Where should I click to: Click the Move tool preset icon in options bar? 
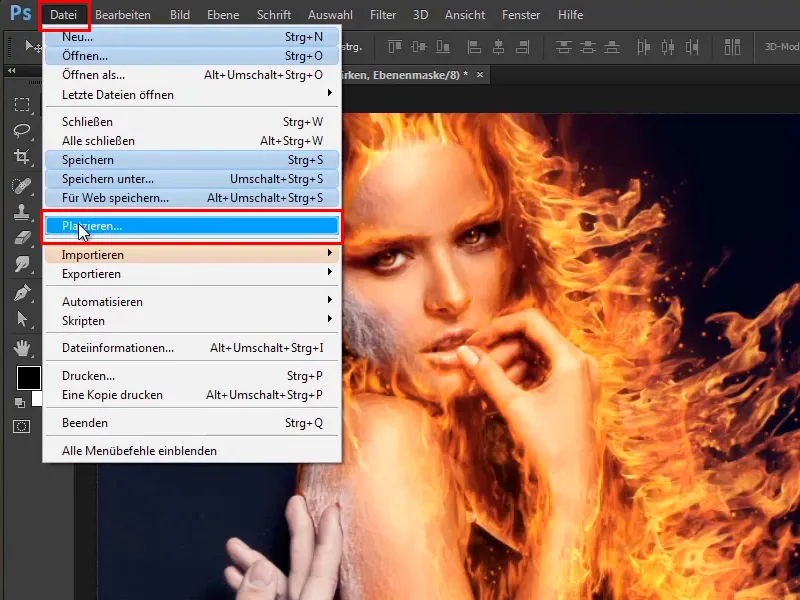(33, 47)
